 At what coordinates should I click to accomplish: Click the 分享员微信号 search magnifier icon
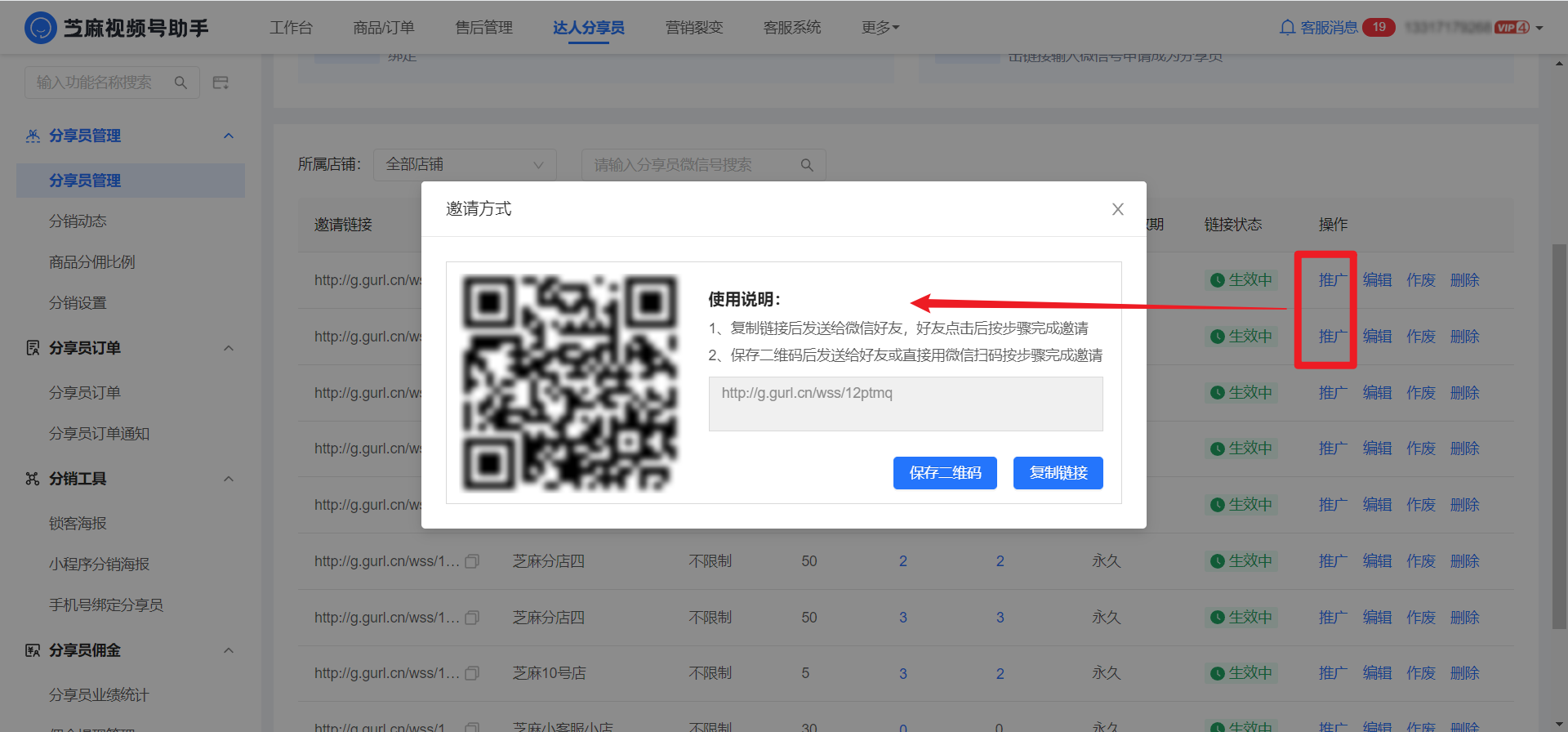pyautogui.click(x=807, y=165)
